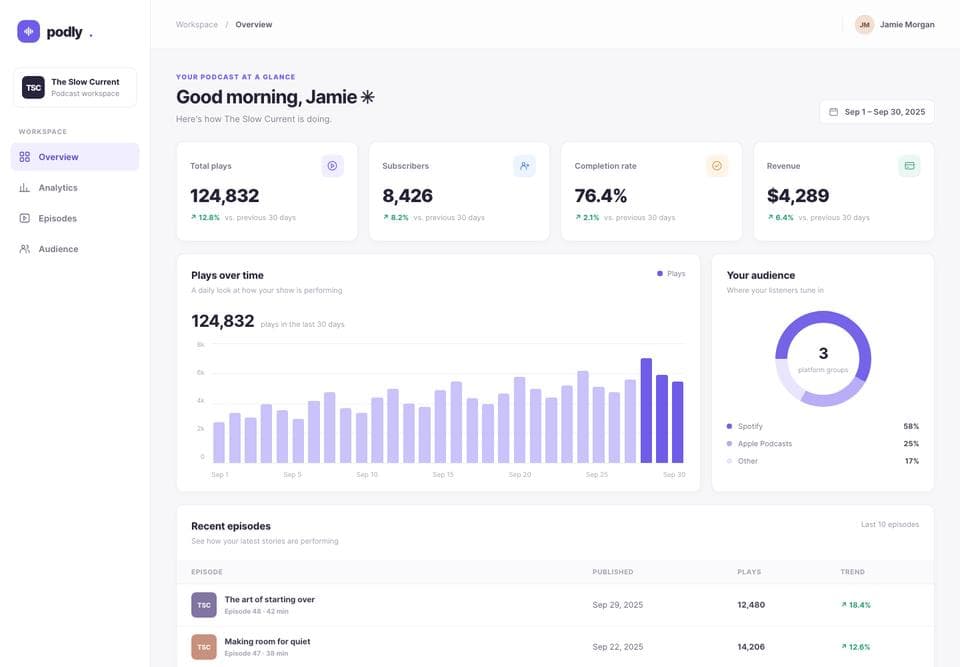The image size is (960, 667).
Task: Open Analytics in the sidebar
Action: pyautogui.click(x=75, y=187)
